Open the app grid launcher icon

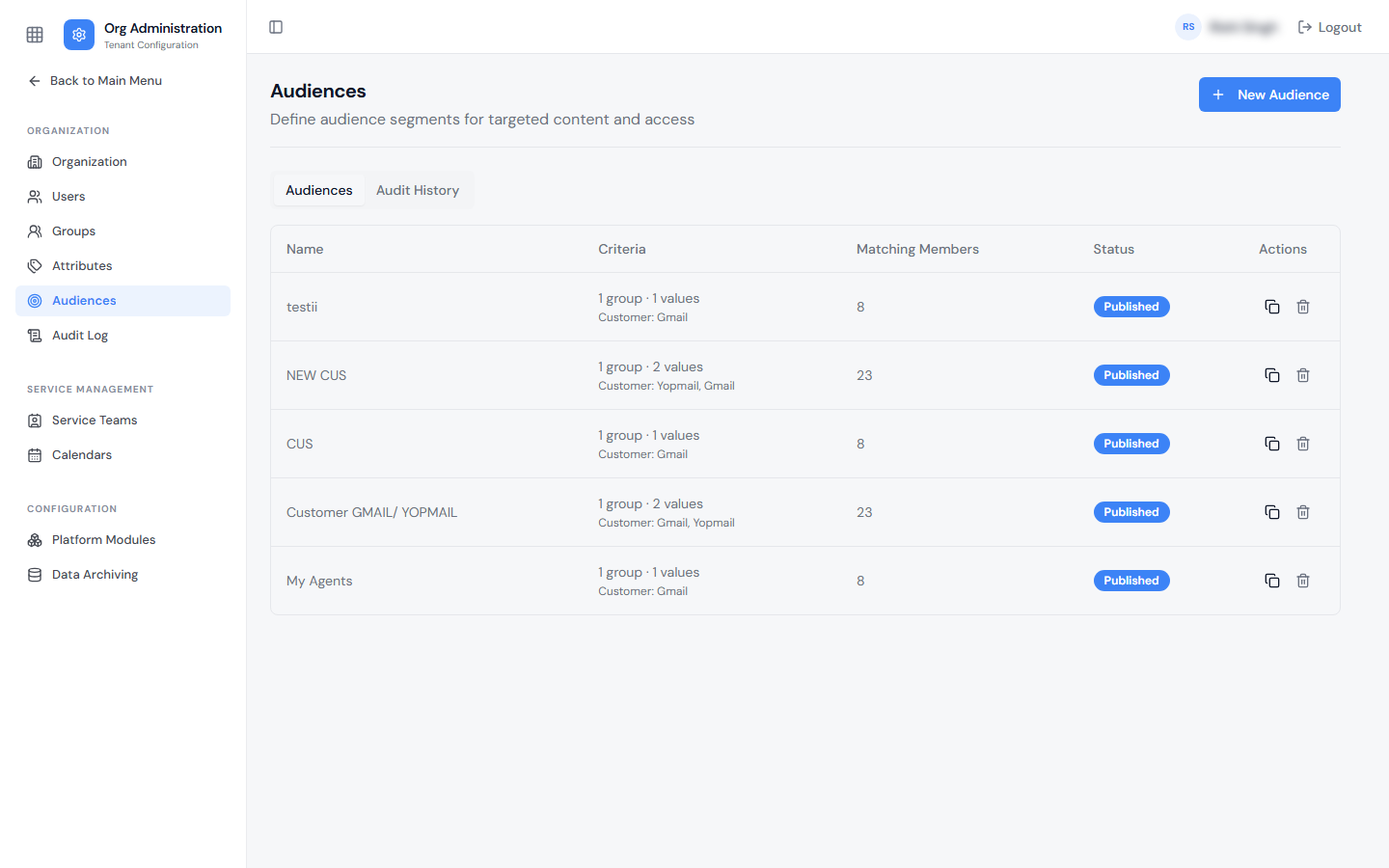coord(35,35)
